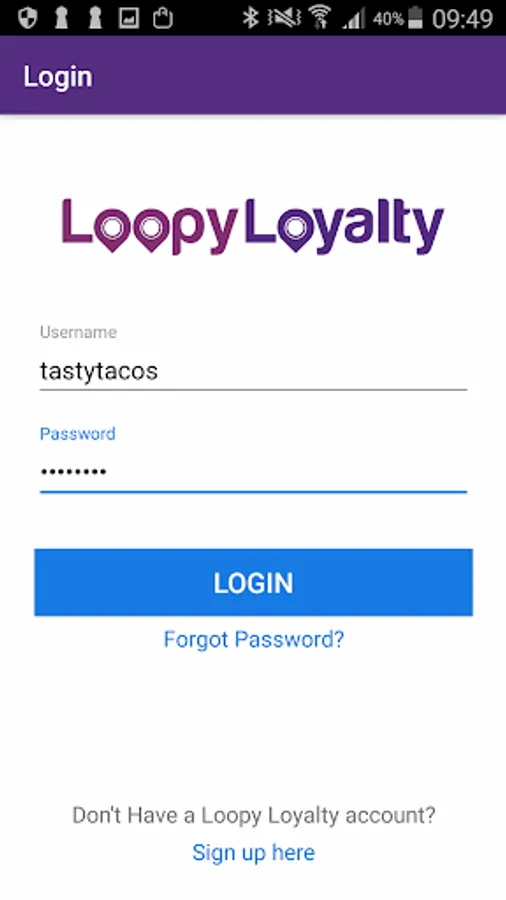Focus the Password field with masked dots
This screenshot has width=506, height=900.
click(253, 472)
